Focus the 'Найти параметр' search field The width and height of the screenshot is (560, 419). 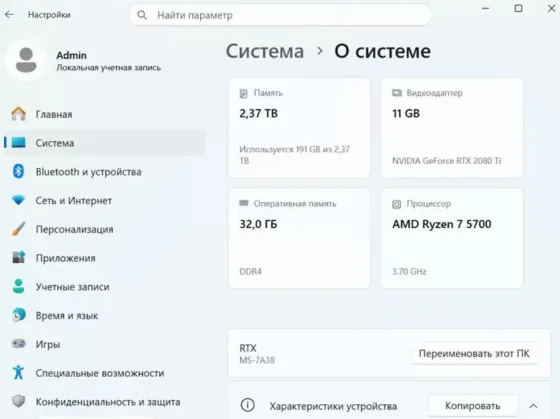281,15
